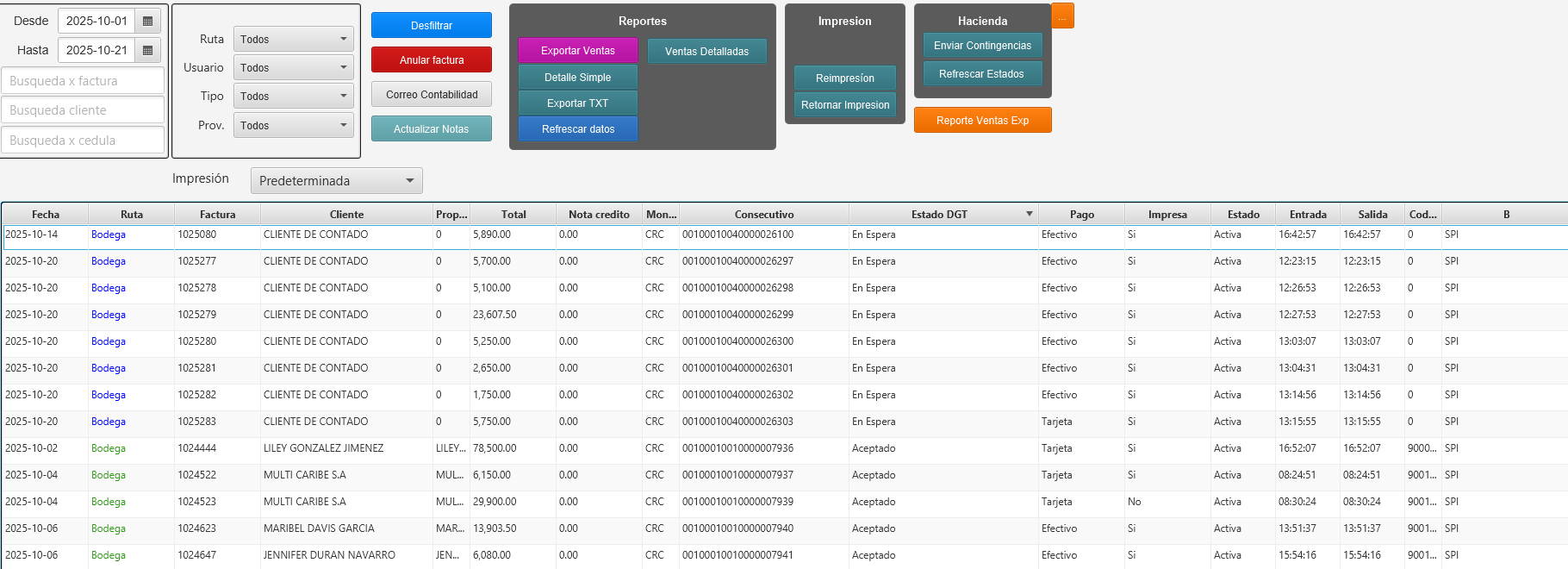Click the Estado DGT column filter arrow
The height and width of the screenshot is (569, 1568).
pos(1029,214)
